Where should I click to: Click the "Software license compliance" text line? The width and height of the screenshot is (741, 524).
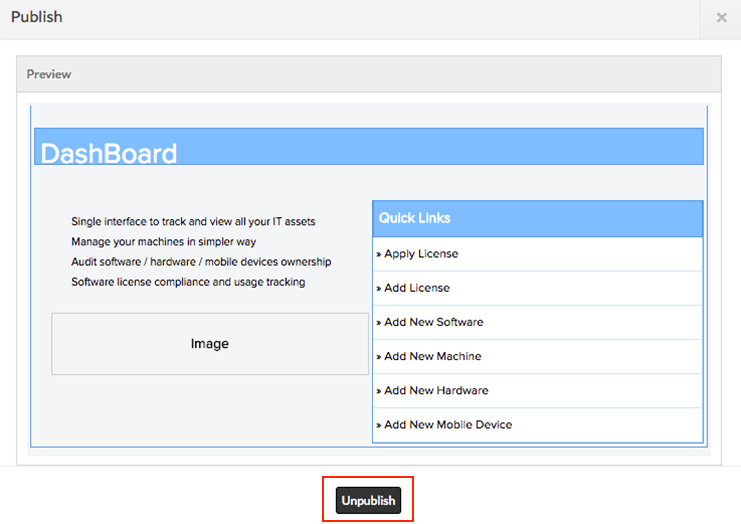[x=188, y=282]
